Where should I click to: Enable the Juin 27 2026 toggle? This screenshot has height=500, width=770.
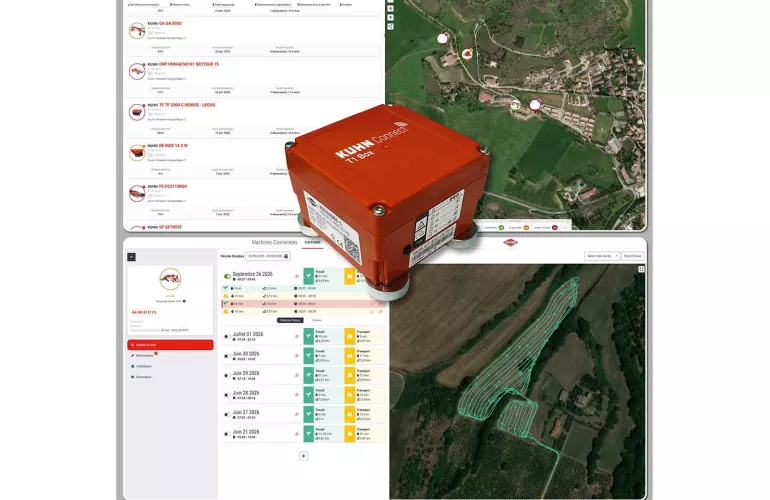pos(227,415)
